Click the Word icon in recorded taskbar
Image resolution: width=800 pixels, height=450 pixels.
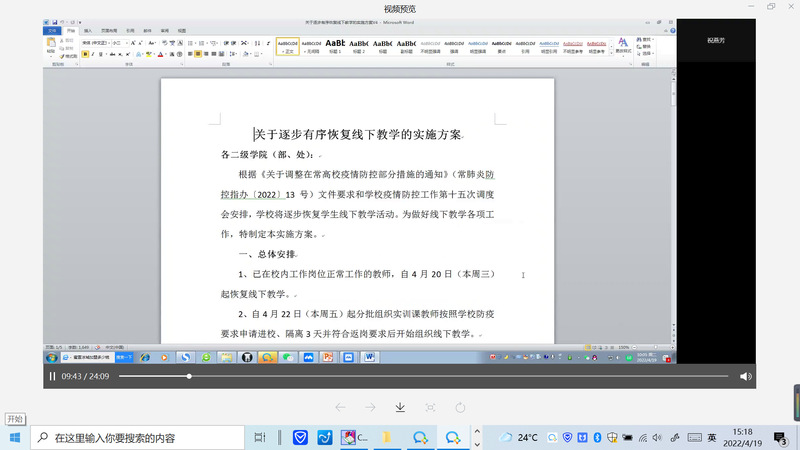pos(369,357)
